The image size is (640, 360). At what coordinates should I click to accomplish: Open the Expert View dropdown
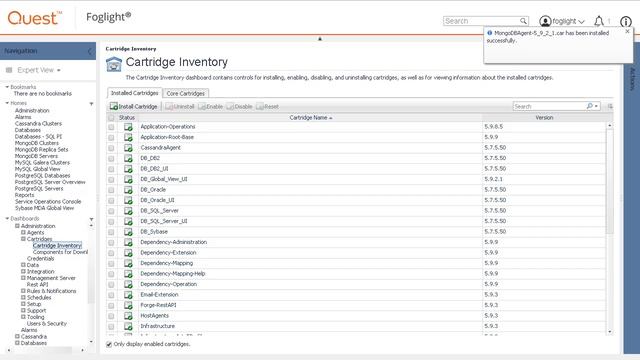pyautogui.click(x=39, y=70)
